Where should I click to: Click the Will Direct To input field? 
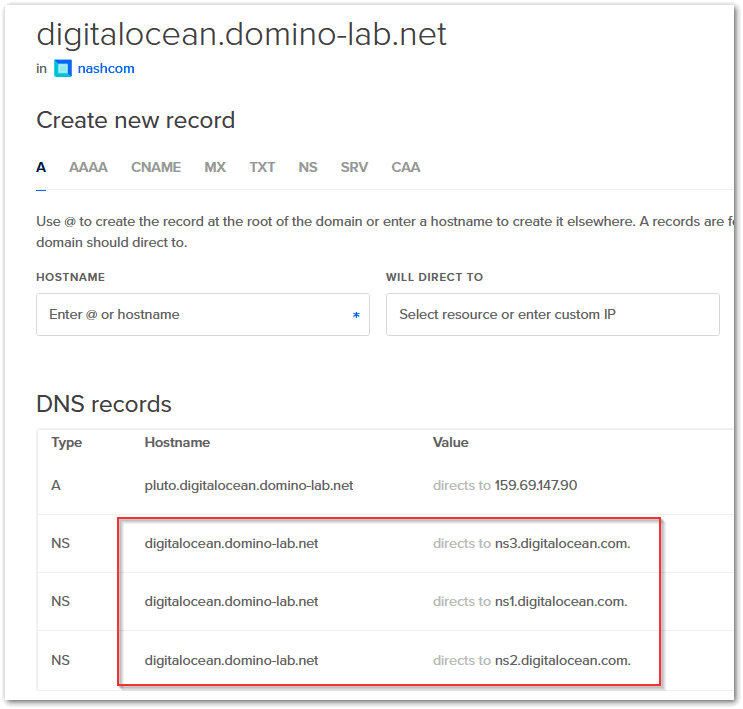(553, 315)
